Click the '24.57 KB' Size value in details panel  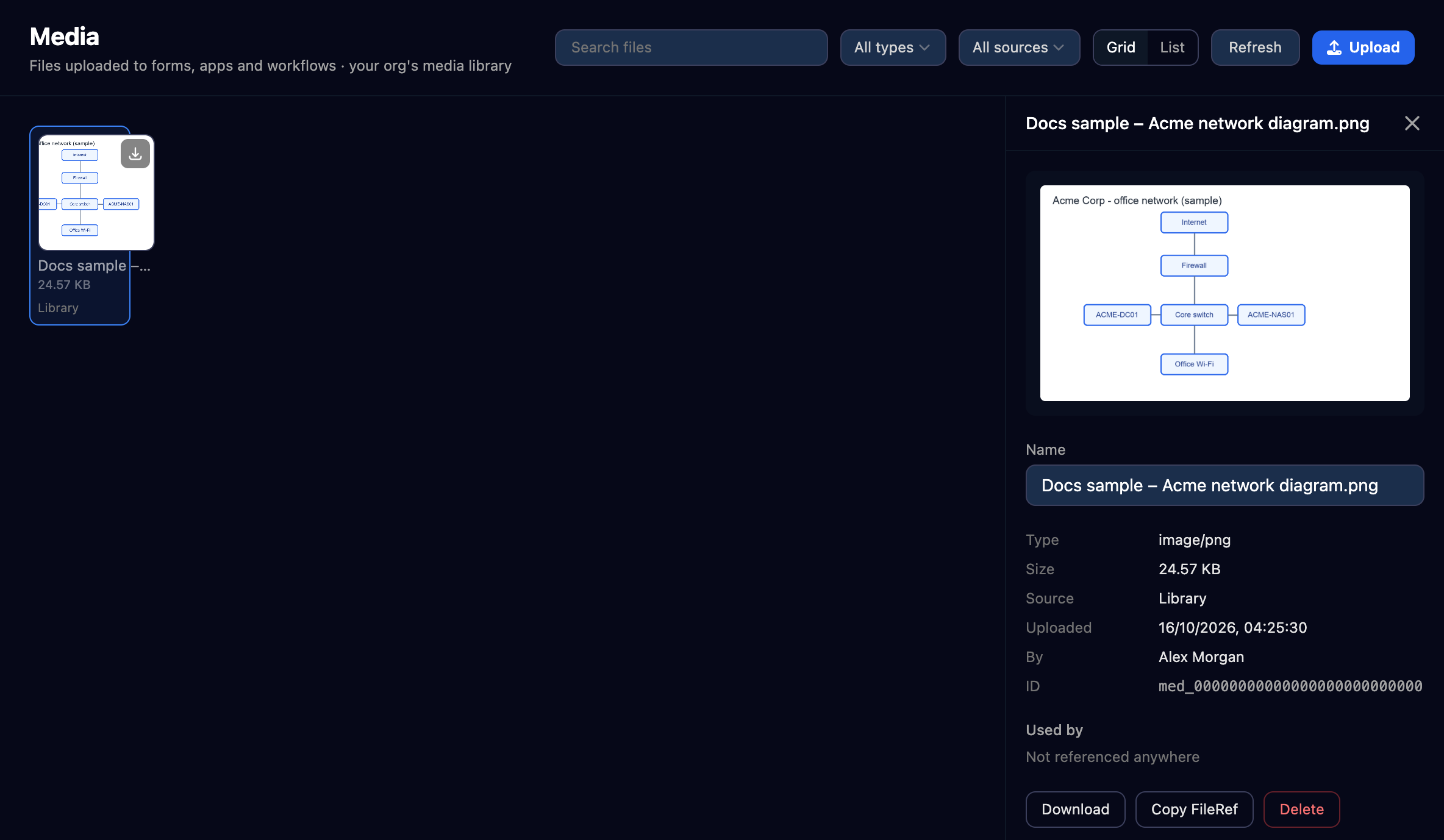(1189, 569)
